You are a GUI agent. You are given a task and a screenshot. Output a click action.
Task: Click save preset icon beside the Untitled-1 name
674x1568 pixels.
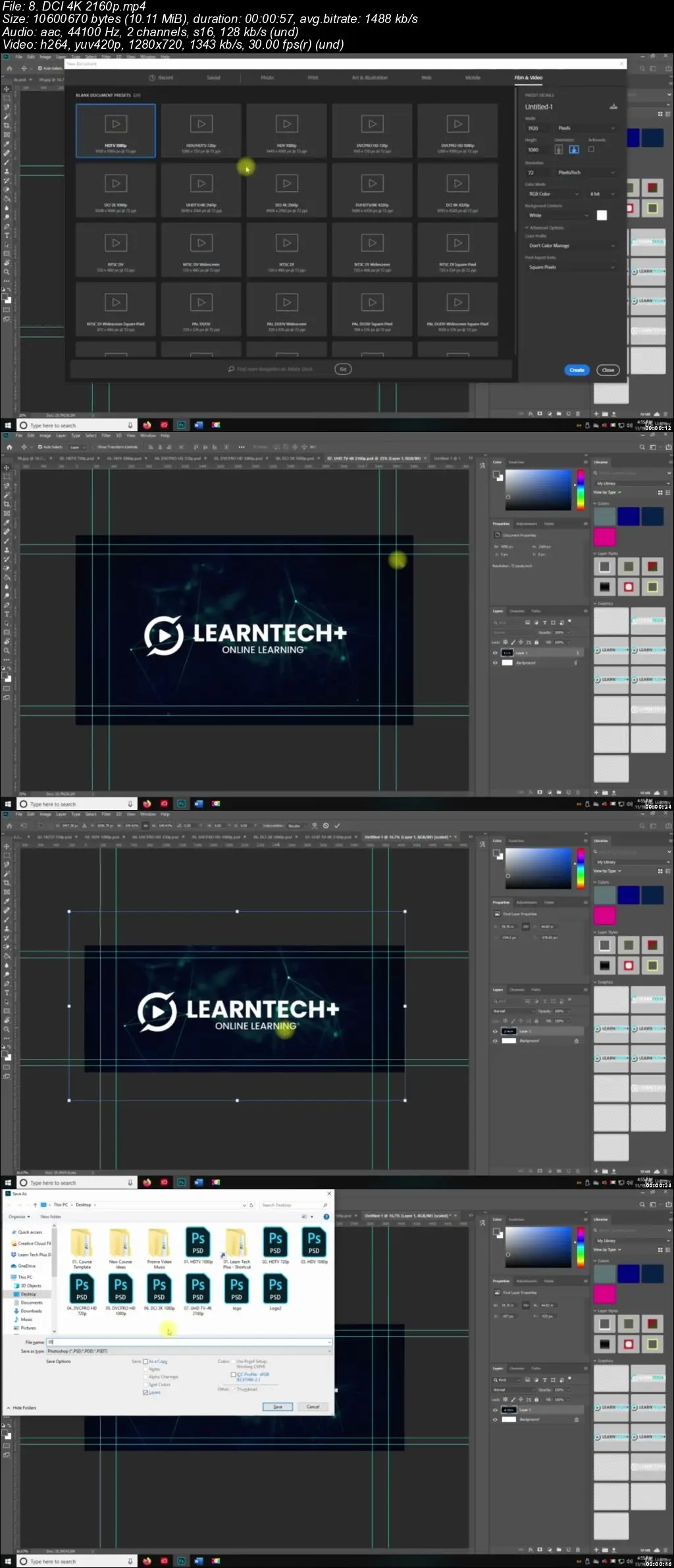click(613, 107)
